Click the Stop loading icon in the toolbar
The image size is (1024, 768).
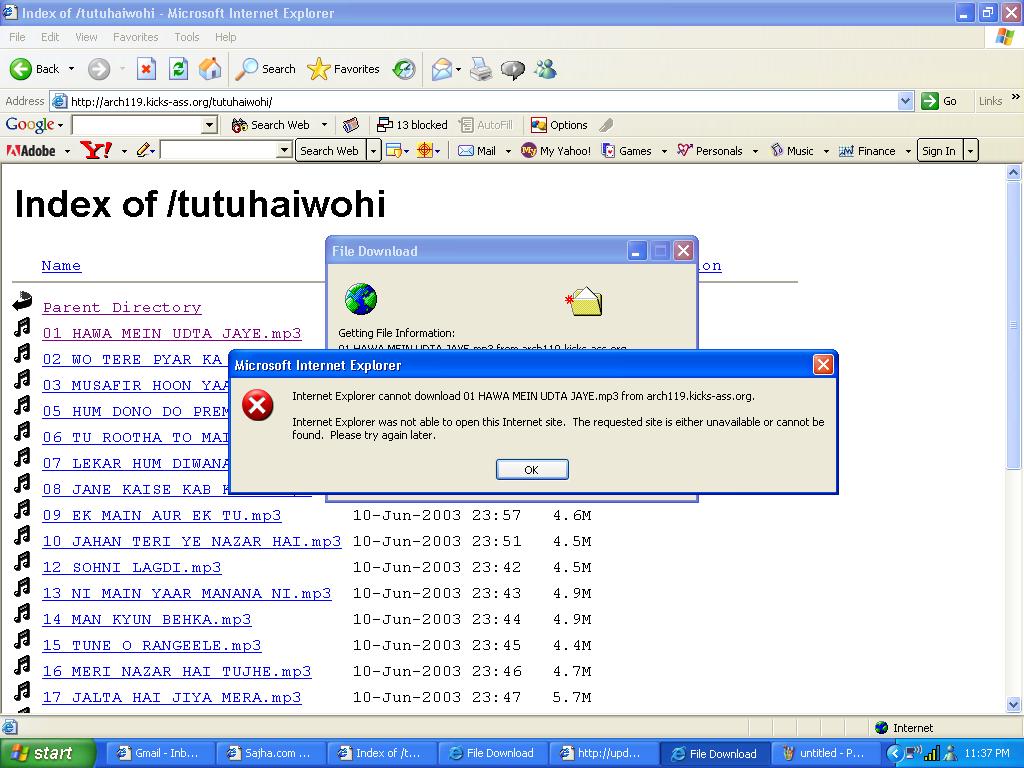[x=146, y=69]
